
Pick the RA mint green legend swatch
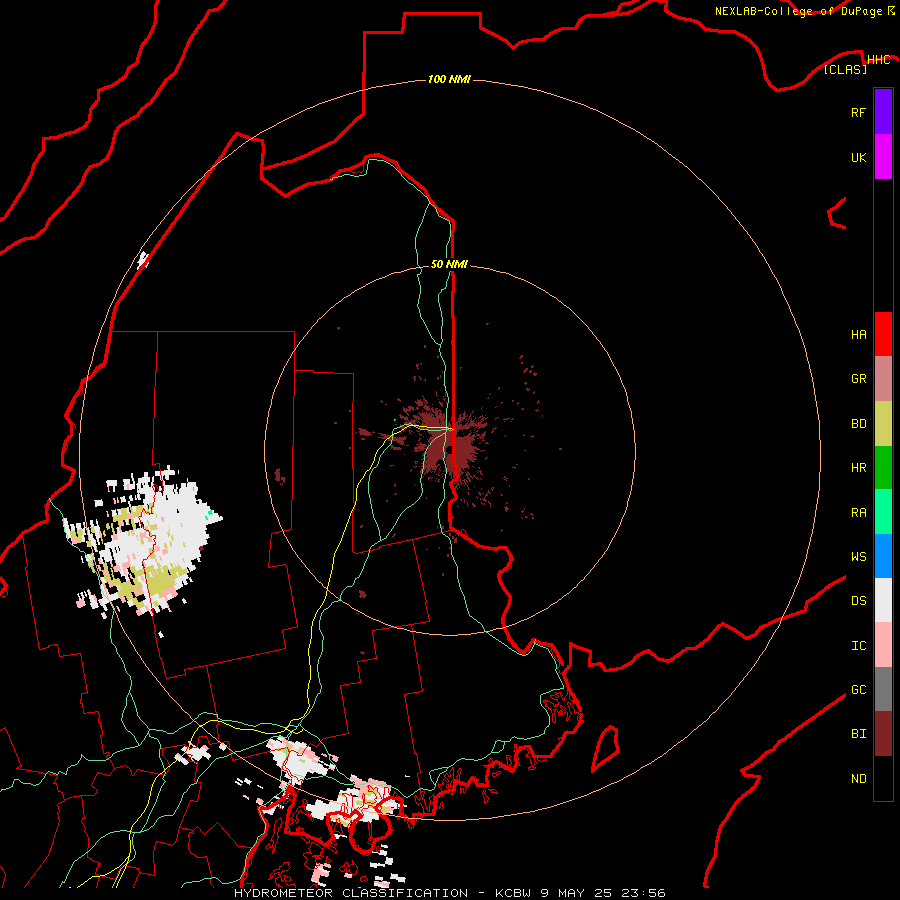click(x=883, y=512)
